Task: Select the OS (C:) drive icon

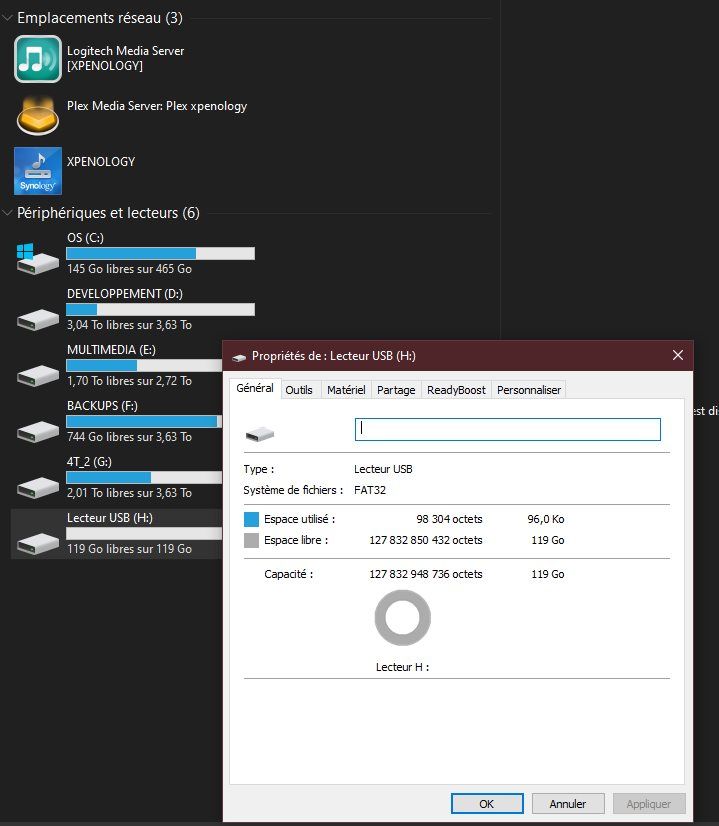Action: click(x=37, y=259)
